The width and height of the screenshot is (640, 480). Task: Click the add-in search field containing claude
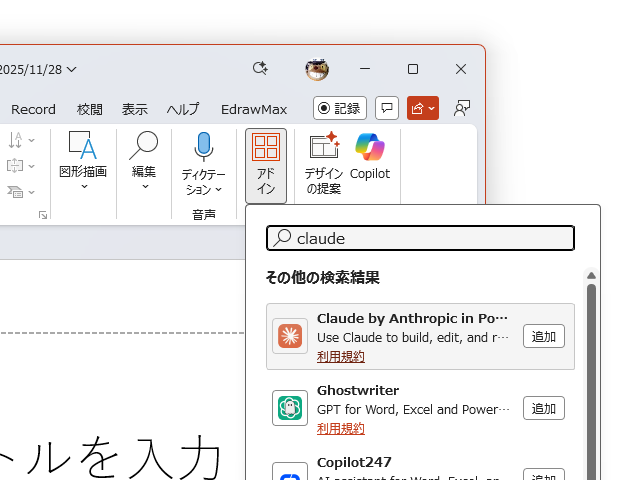tap(420, 238)
